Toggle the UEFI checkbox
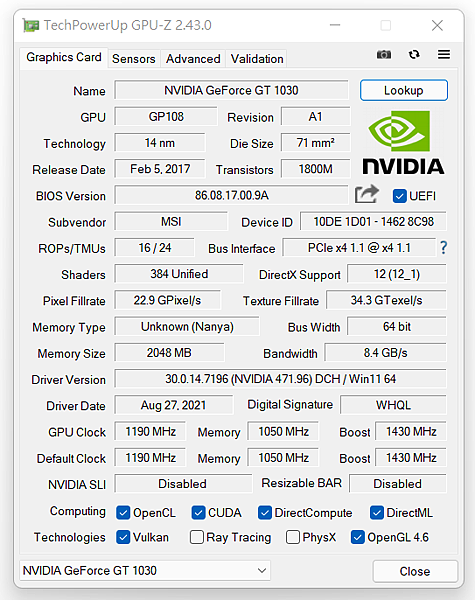This screenshot has width=475, height=600. click(x=400, y=196)
